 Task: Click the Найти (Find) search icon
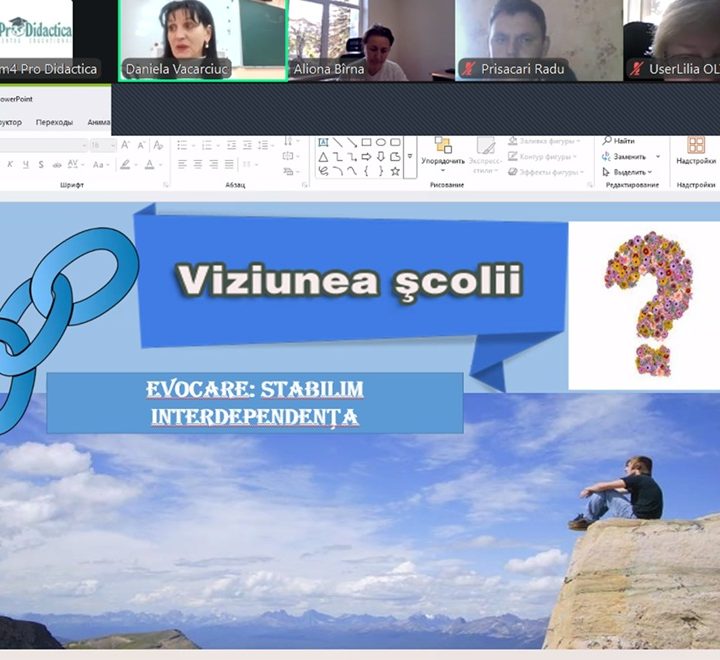click(619, 141)
